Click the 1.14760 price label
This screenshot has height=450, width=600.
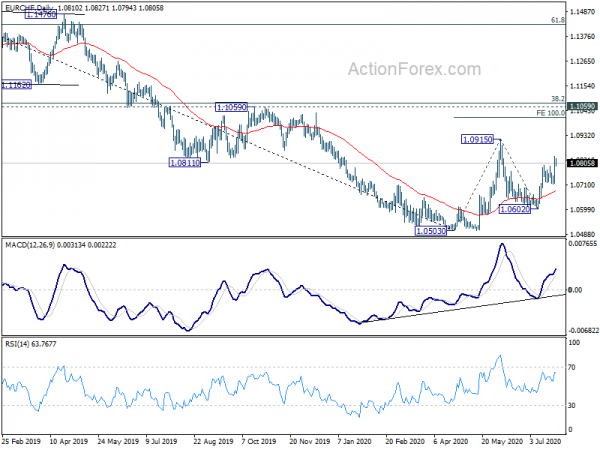[41, 15]
